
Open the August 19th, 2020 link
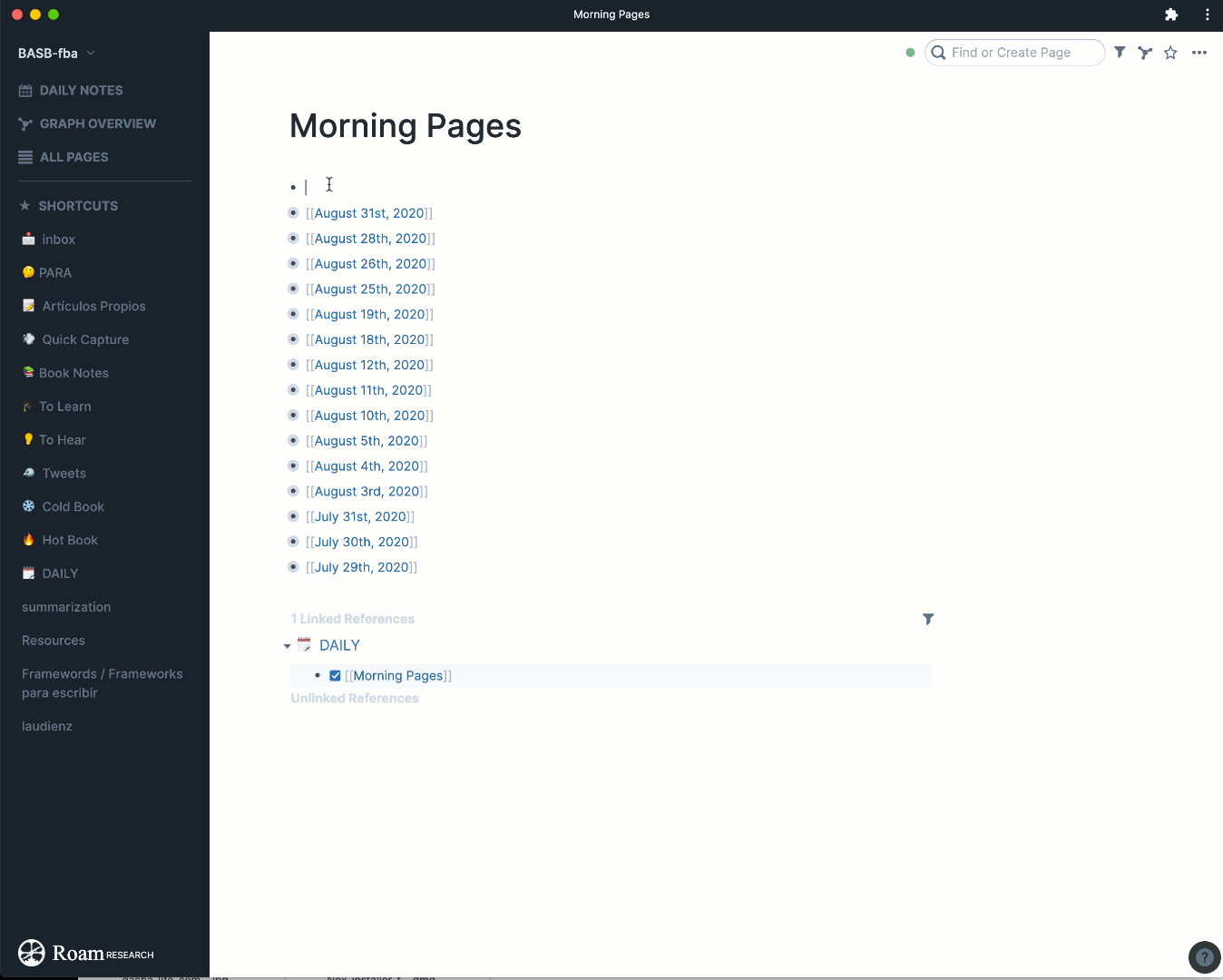point(369,315)
